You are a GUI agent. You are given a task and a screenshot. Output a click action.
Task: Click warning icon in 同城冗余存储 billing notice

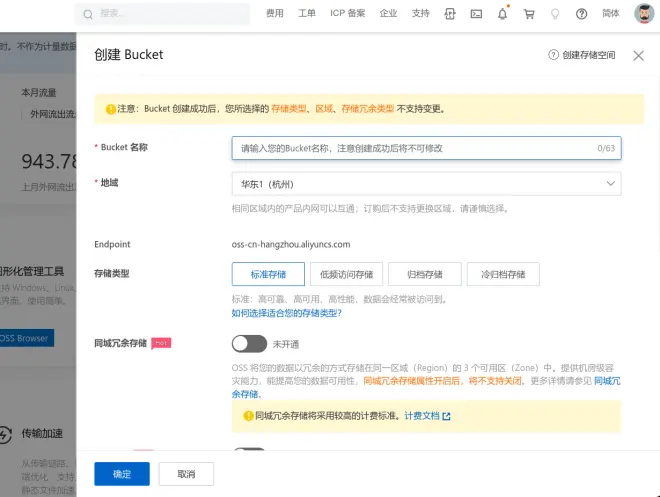tap(248, 416)
